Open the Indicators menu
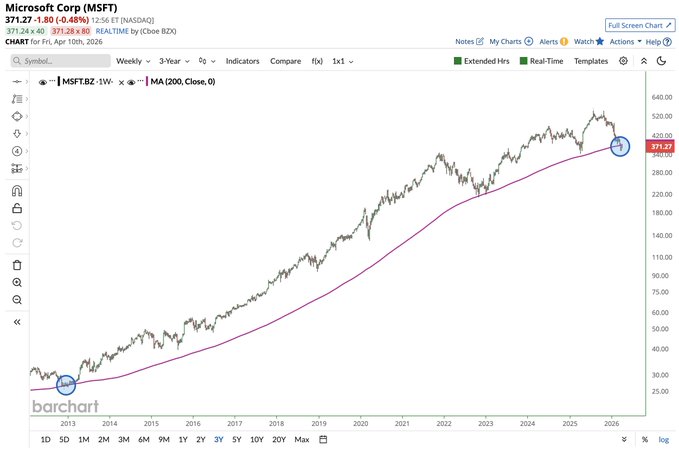Viewport: 679px width, 452px height. [x=242, y=61]
